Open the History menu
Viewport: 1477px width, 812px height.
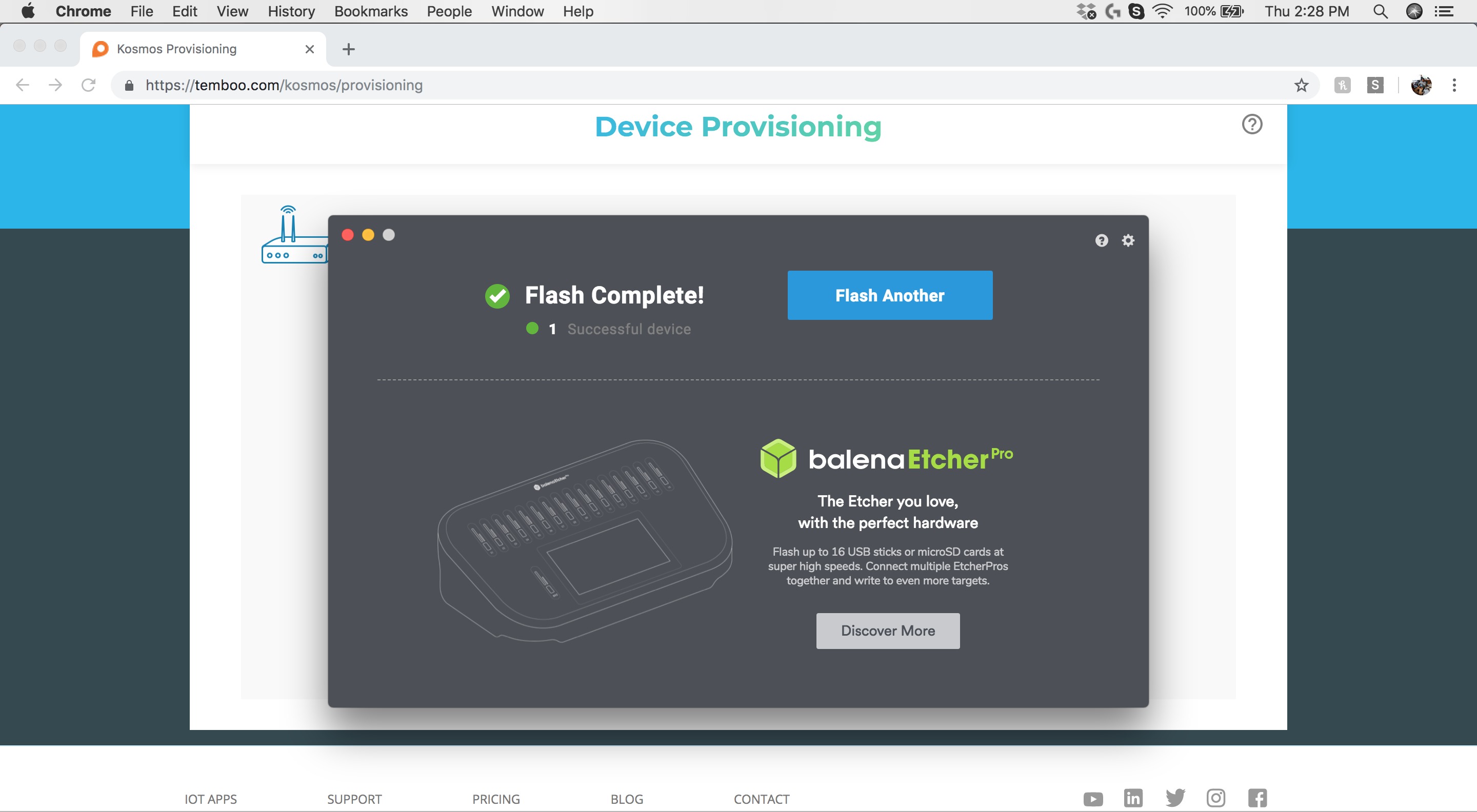(291, 11)
